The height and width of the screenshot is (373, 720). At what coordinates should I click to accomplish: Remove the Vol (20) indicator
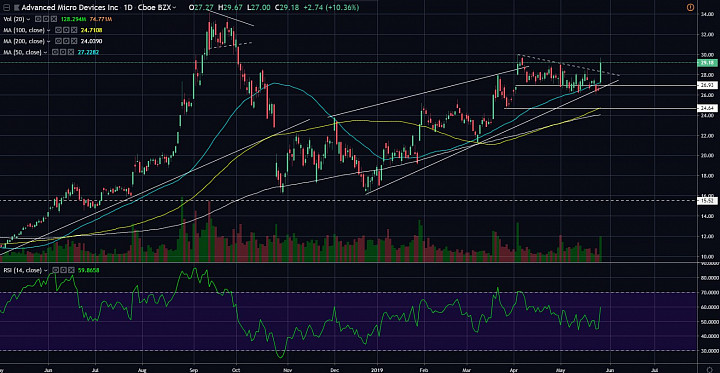pos(54,19)
